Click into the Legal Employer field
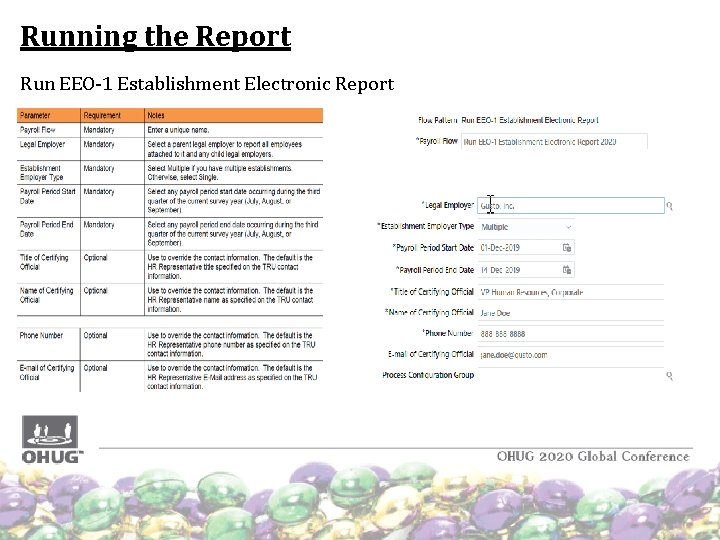720x540 pixels. 571,206
